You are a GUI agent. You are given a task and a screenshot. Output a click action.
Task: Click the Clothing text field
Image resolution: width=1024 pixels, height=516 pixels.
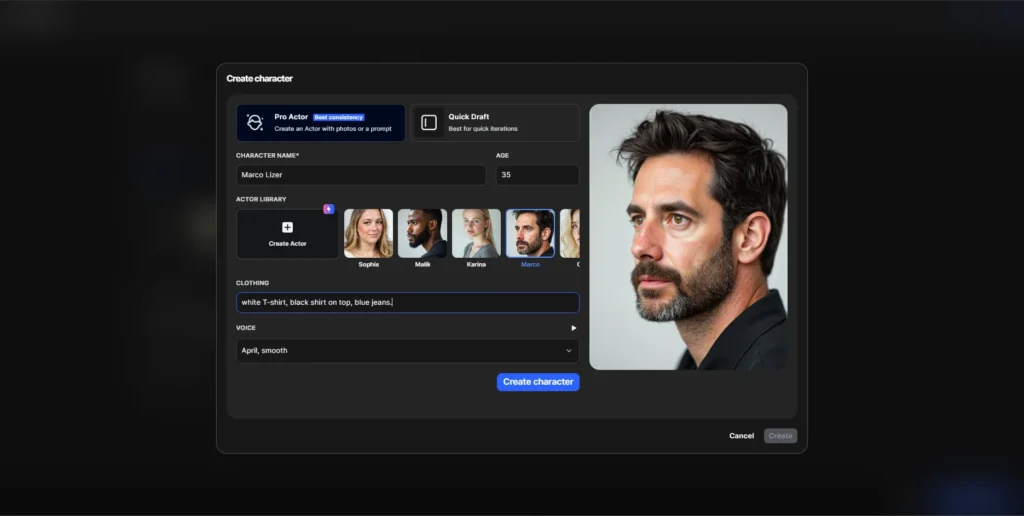point(408,302)
